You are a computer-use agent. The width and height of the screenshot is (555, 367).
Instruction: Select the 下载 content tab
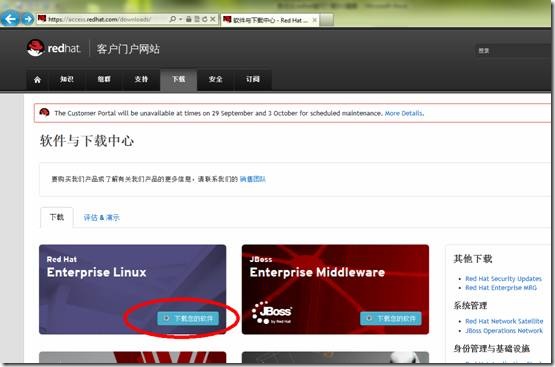point(57,217)
